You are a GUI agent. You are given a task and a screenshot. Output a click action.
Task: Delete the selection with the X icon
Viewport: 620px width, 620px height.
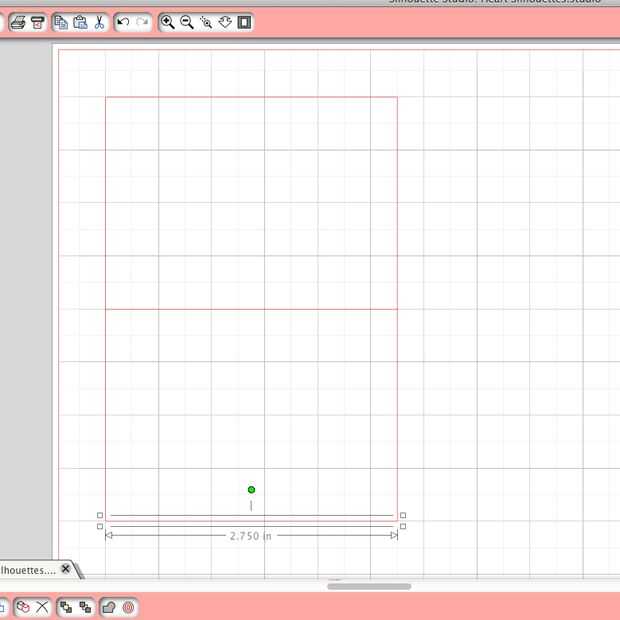pyautogui.click(x=42, y=607)
